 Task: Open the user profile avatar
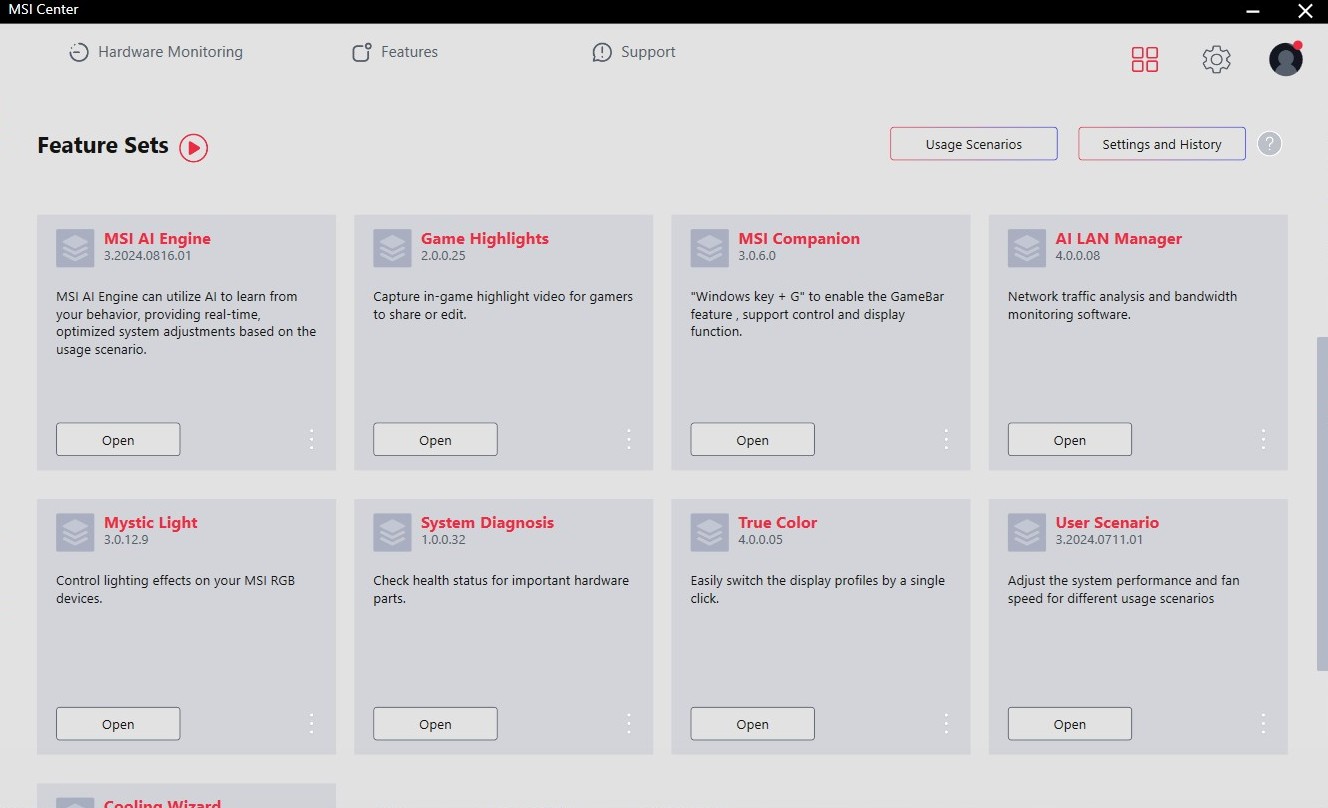pos(1286,59)
